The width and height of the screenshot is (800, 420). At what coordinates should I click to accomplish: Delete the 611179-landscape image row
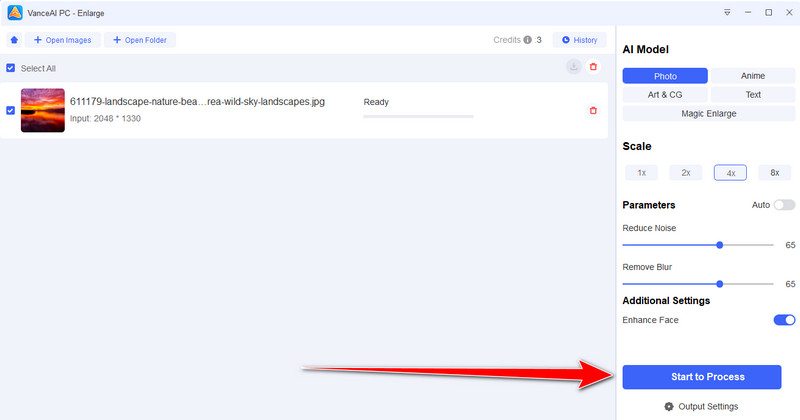point(593,110)
